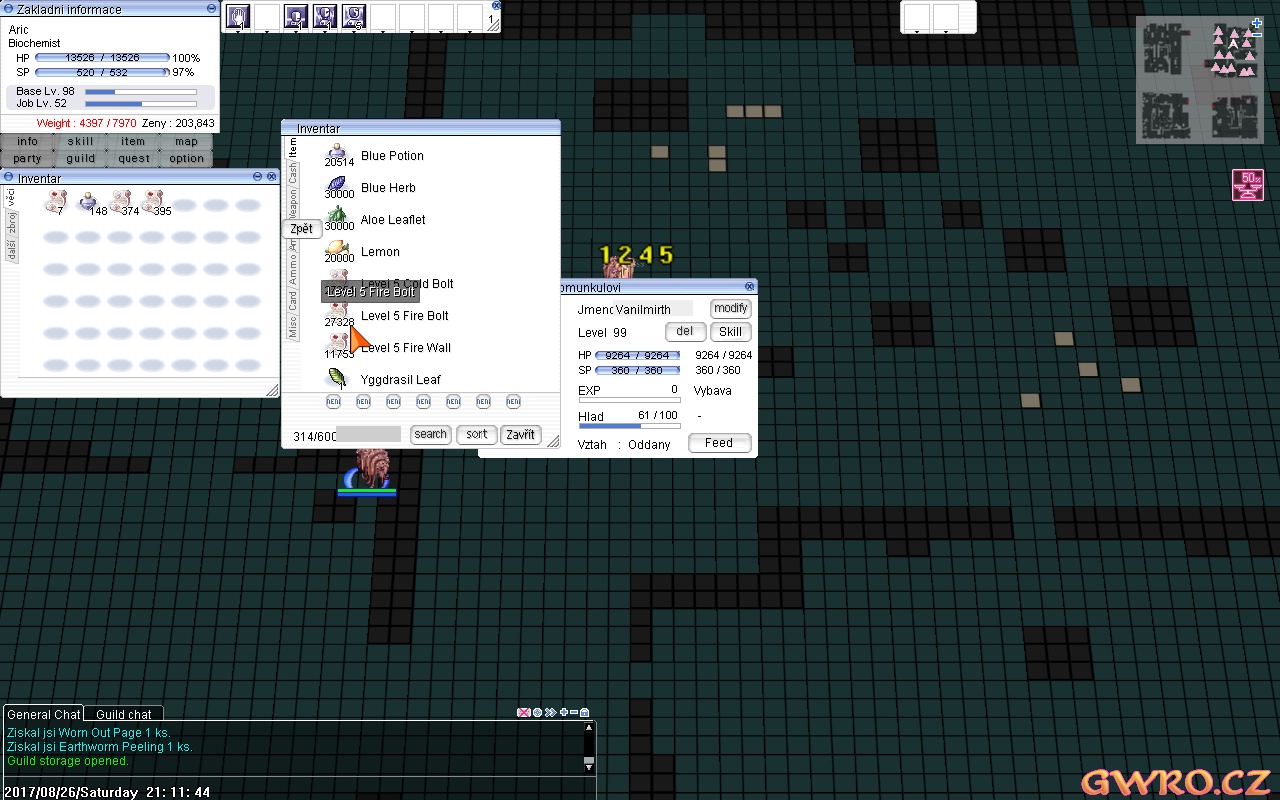Use the fifth hotkey bar skill icon

pyautogui.click(x=354, y=16)
